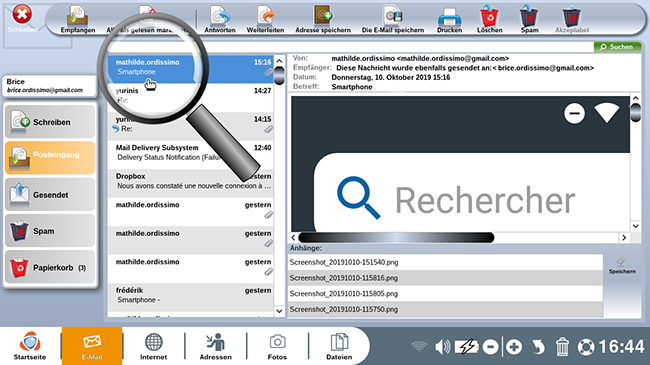
Task: Open the Papierkorb trash folder
Action: pos(50,267)
